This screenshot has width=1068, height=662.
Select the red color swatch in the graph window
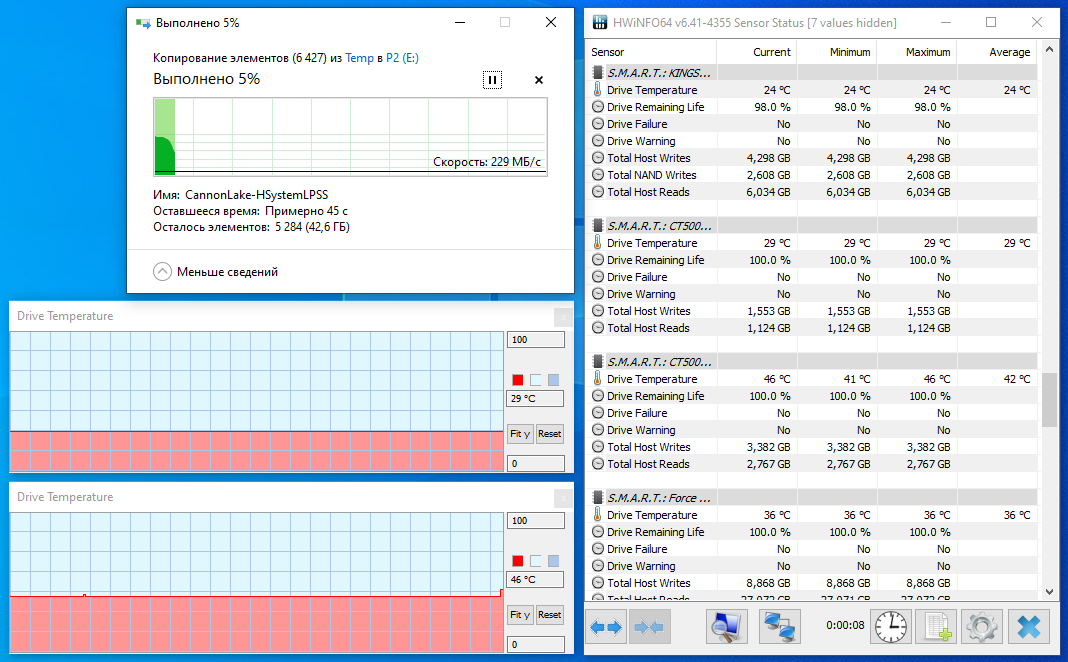tap(517, 380)
